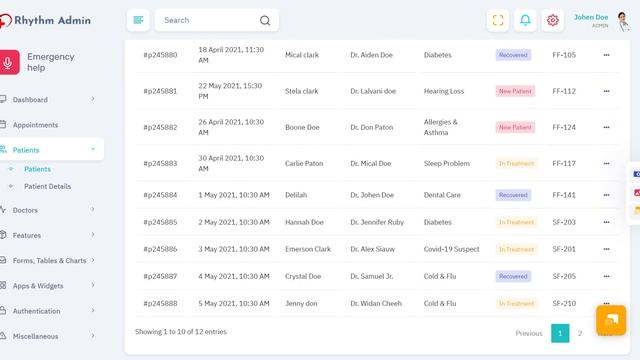This screenshot has height=360, width=640.
Task: Open Forms, Tables & Charts section
Action: click(49, 260)
